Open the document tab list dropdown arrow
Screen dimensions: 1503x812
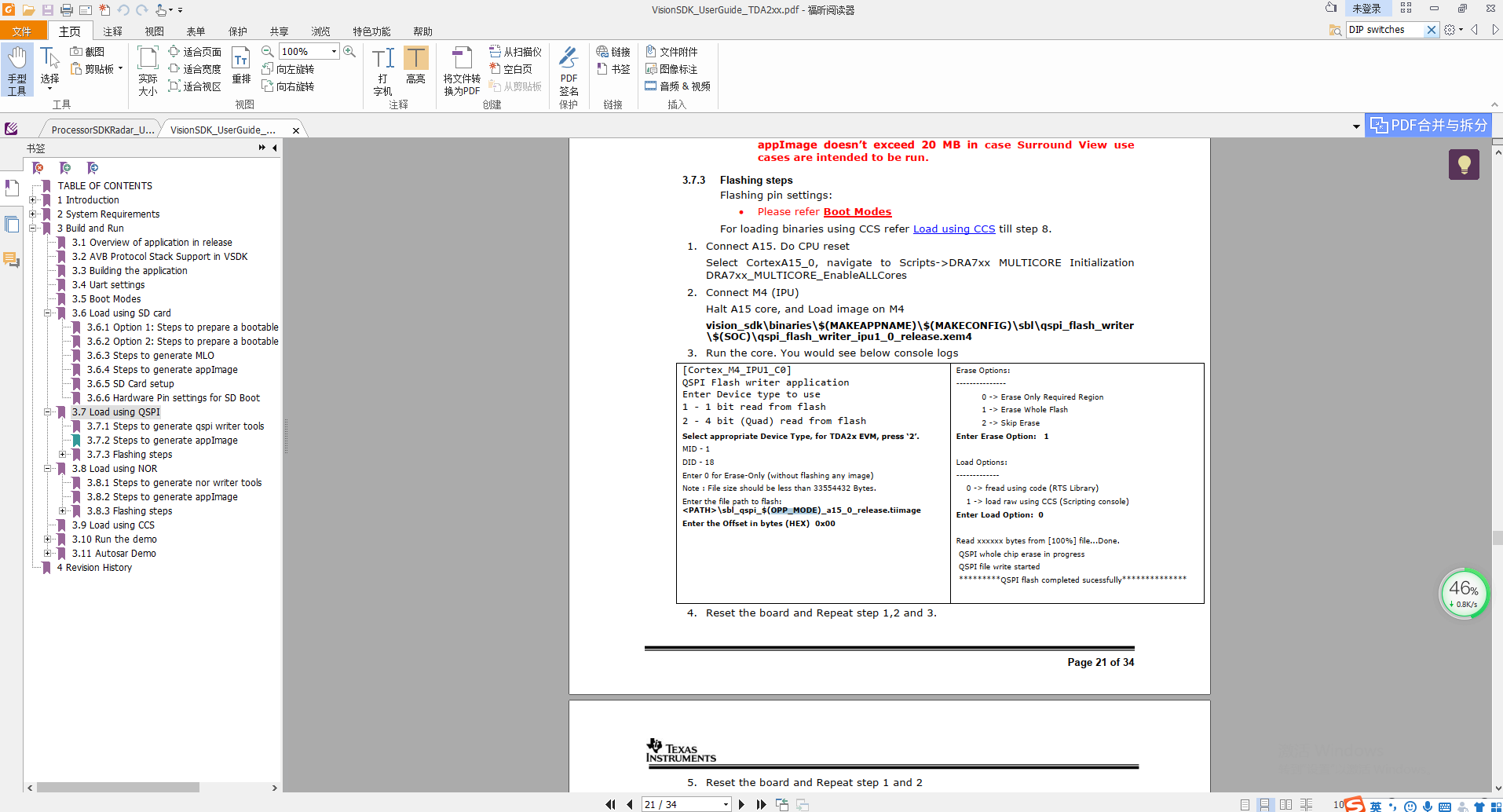coord(1356,126)
